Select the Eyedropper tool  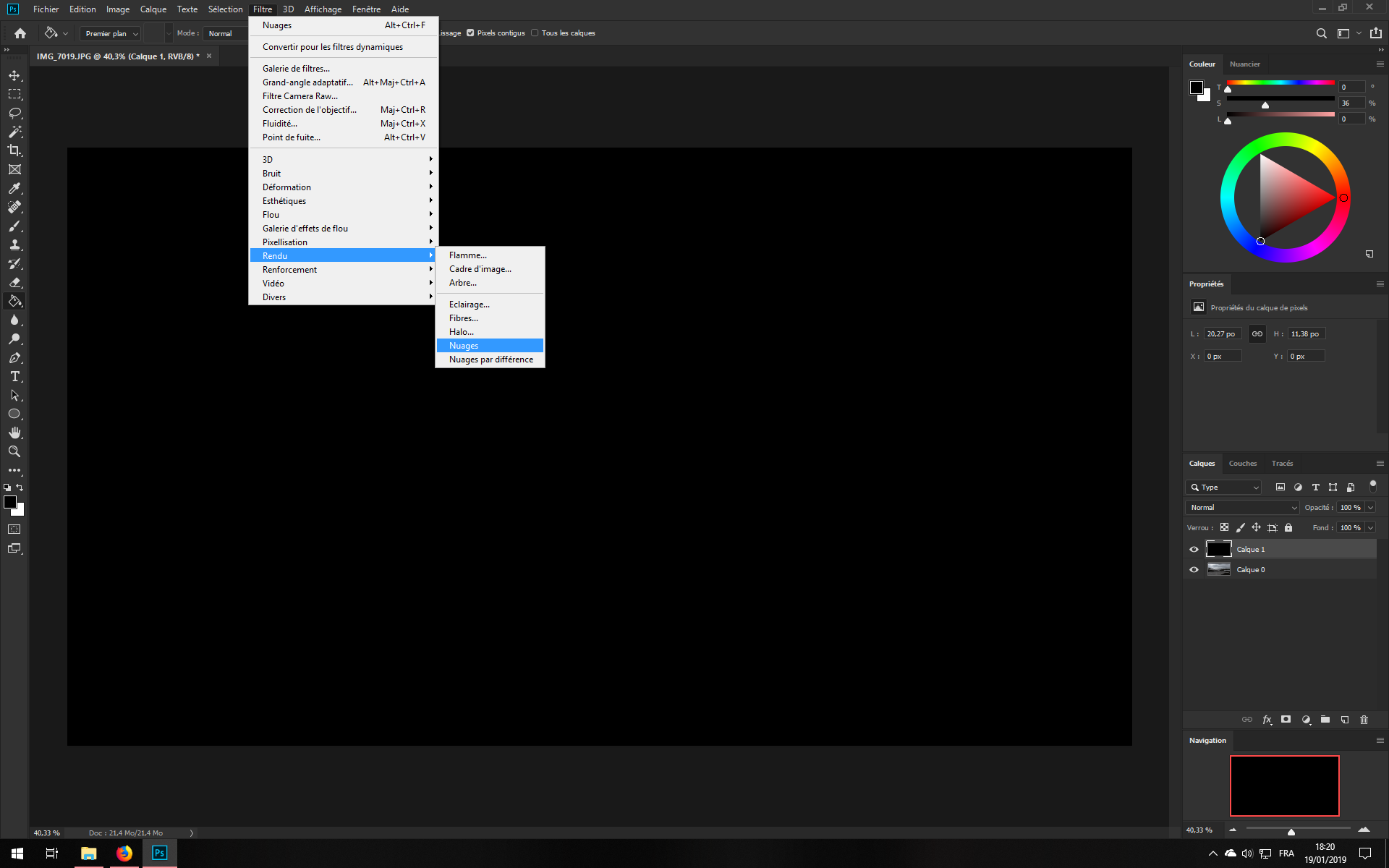[14, 188]
